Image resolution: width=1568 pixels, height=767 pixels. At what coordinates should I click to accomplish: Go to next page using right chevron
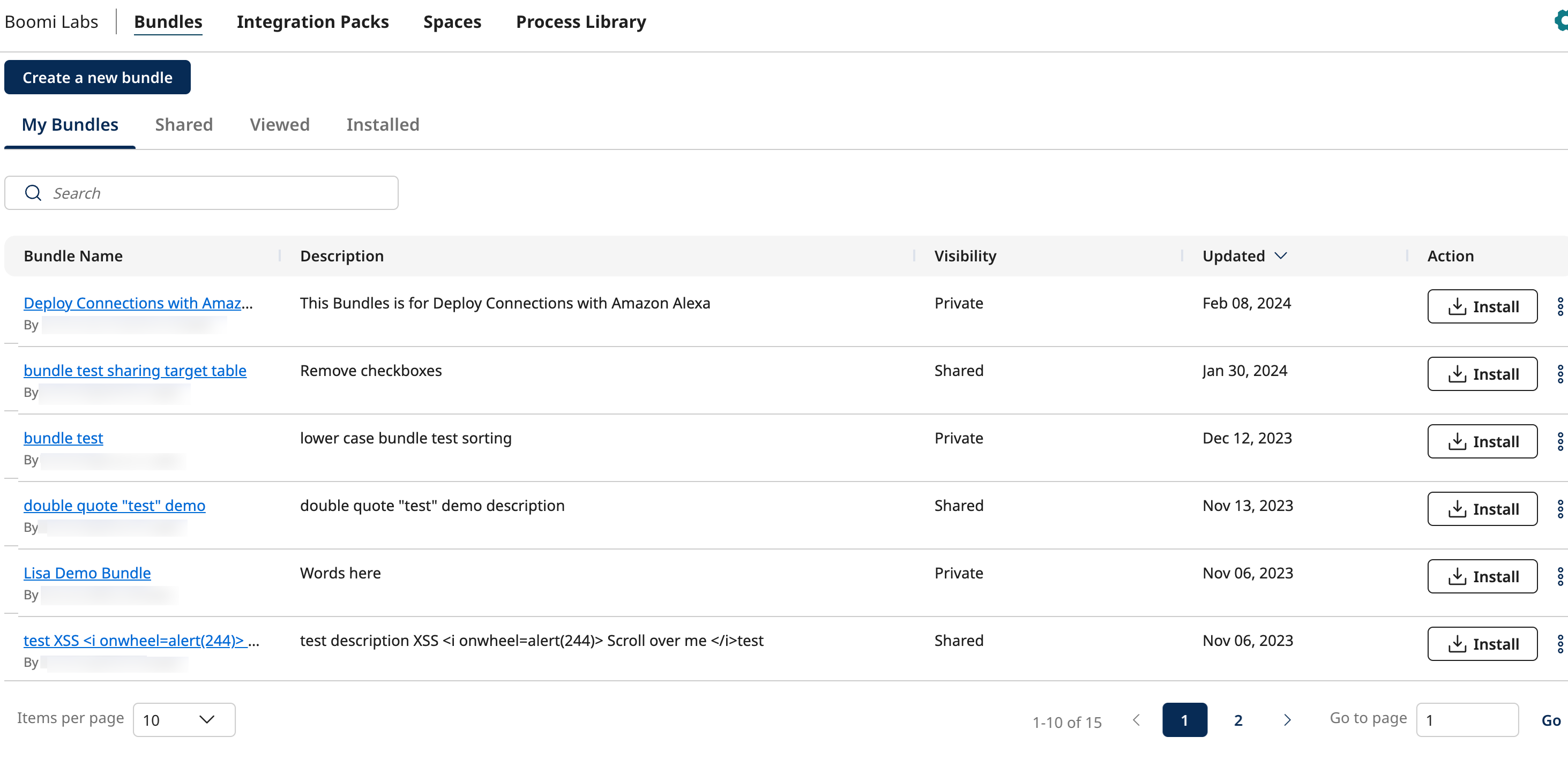point(1287,719)
